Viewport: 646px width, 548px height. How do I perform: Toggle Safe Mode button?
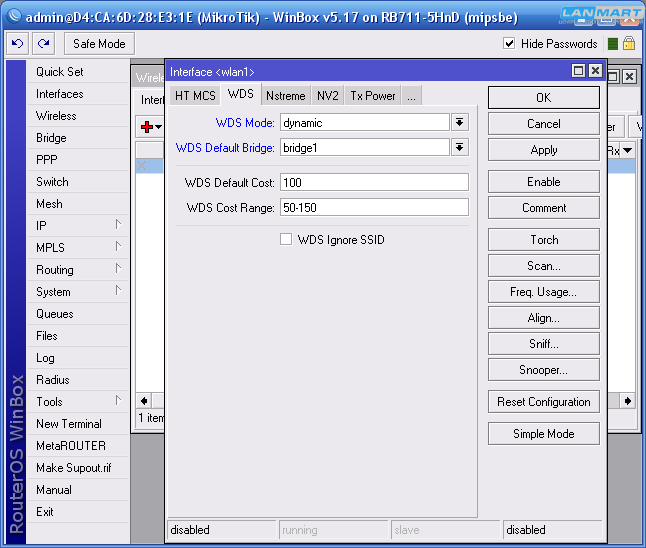99,44
